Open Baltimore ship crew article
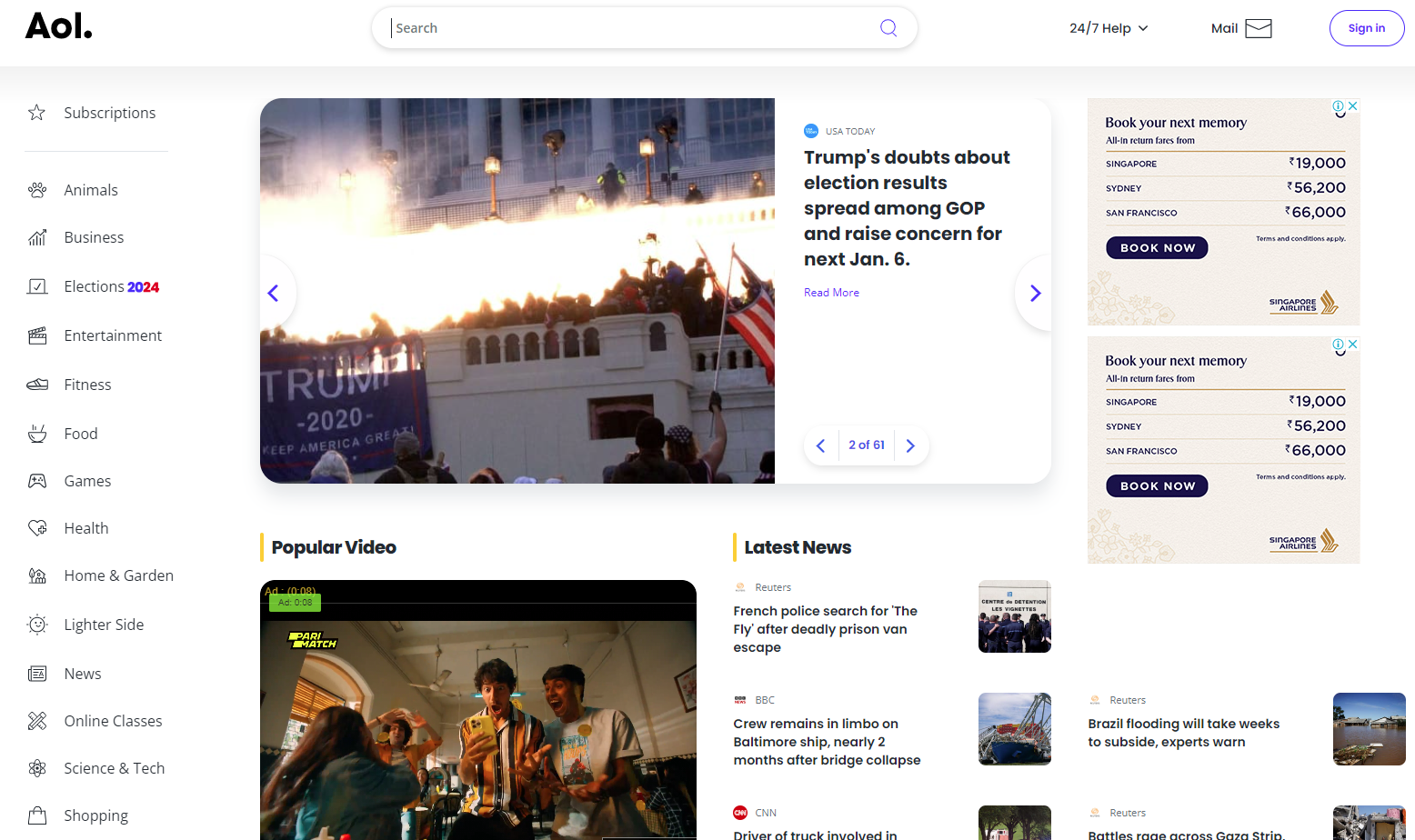The image size is (1415, 840). 828,742
